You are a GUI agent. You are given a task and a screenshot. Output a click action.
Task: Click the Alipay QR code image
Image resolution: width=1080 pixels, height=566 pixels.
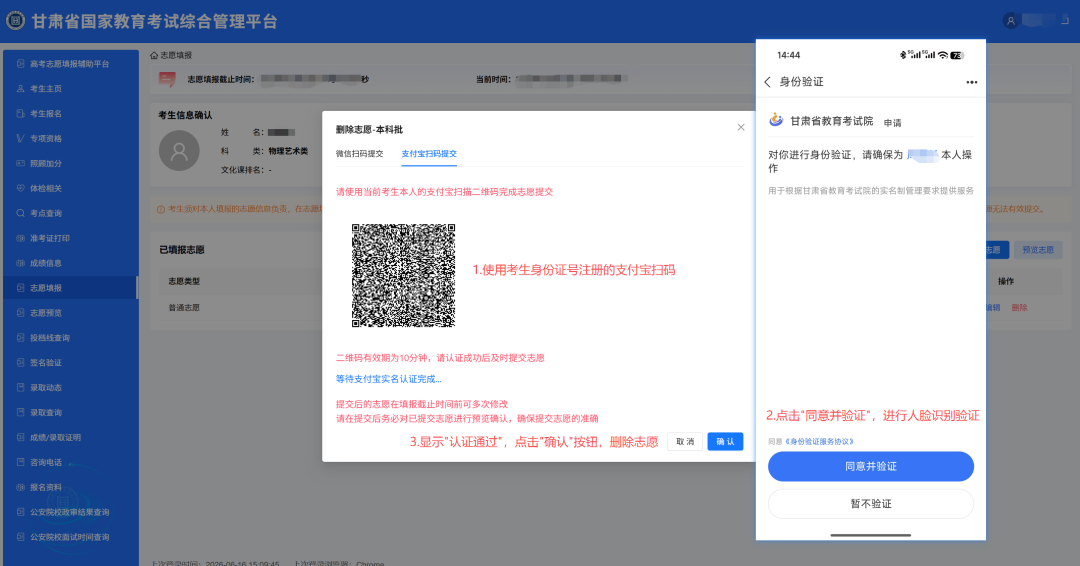click(404, 275)
